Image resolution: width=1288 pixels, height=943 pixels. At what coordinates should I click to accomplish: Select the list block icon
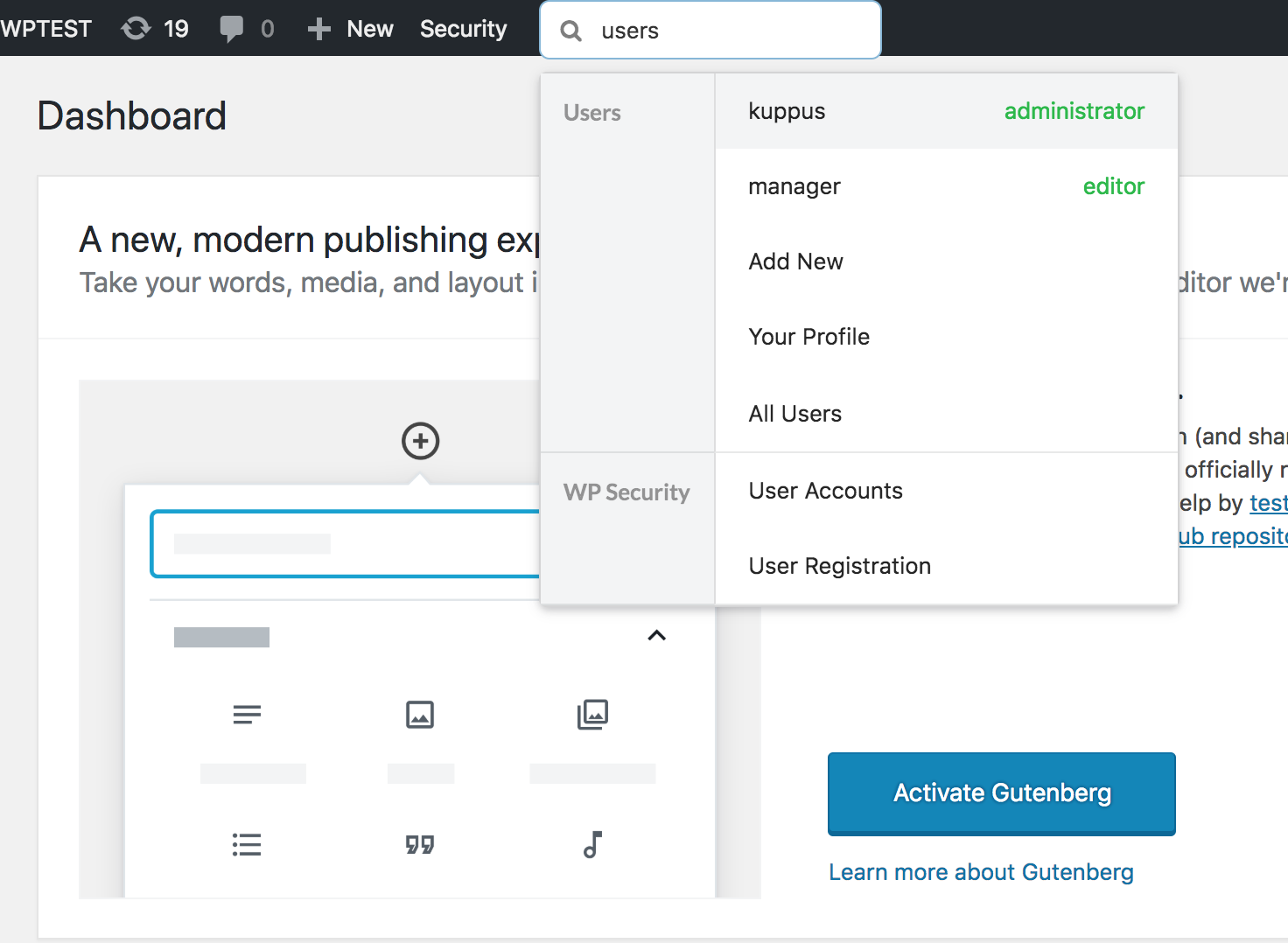247,844
